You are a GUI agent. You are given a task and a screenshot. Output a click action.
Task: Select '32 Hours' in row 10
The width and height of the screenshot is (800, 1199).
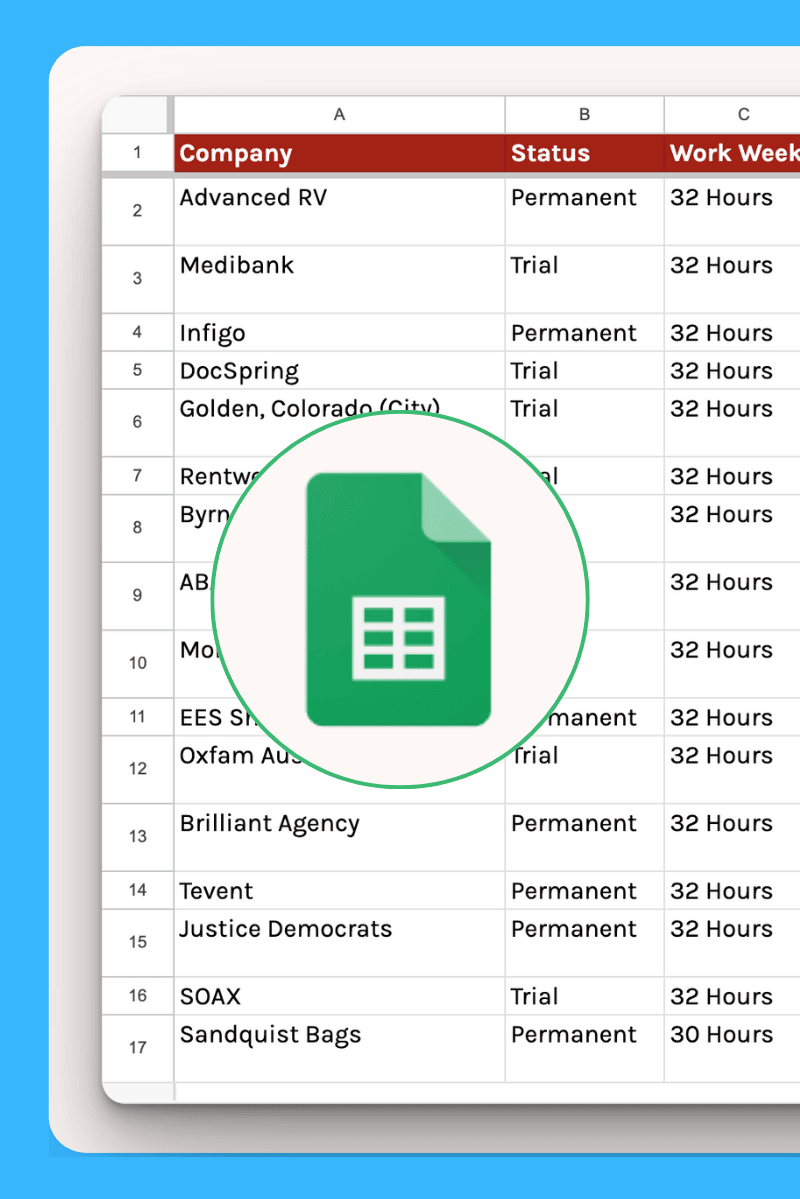pos(732,663)
